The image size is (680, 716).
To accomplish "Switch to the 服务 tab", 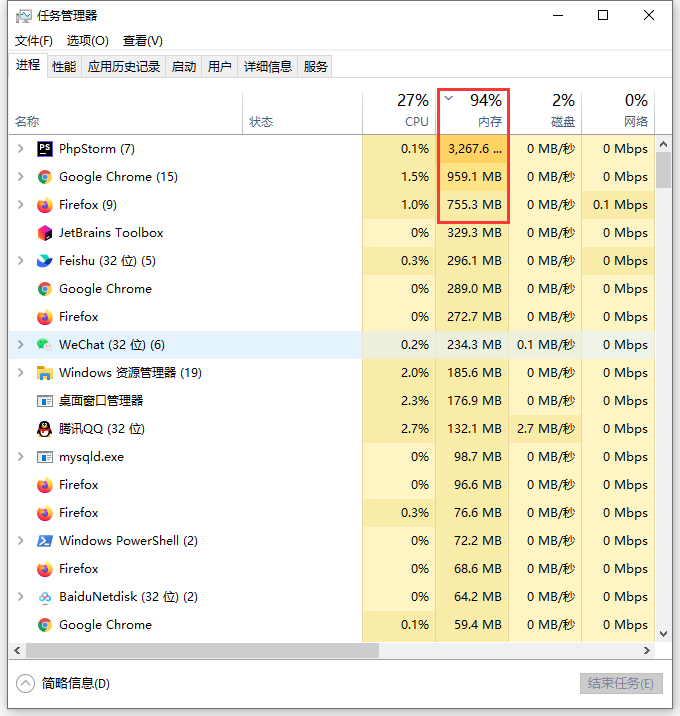I will tap(315, 67).
